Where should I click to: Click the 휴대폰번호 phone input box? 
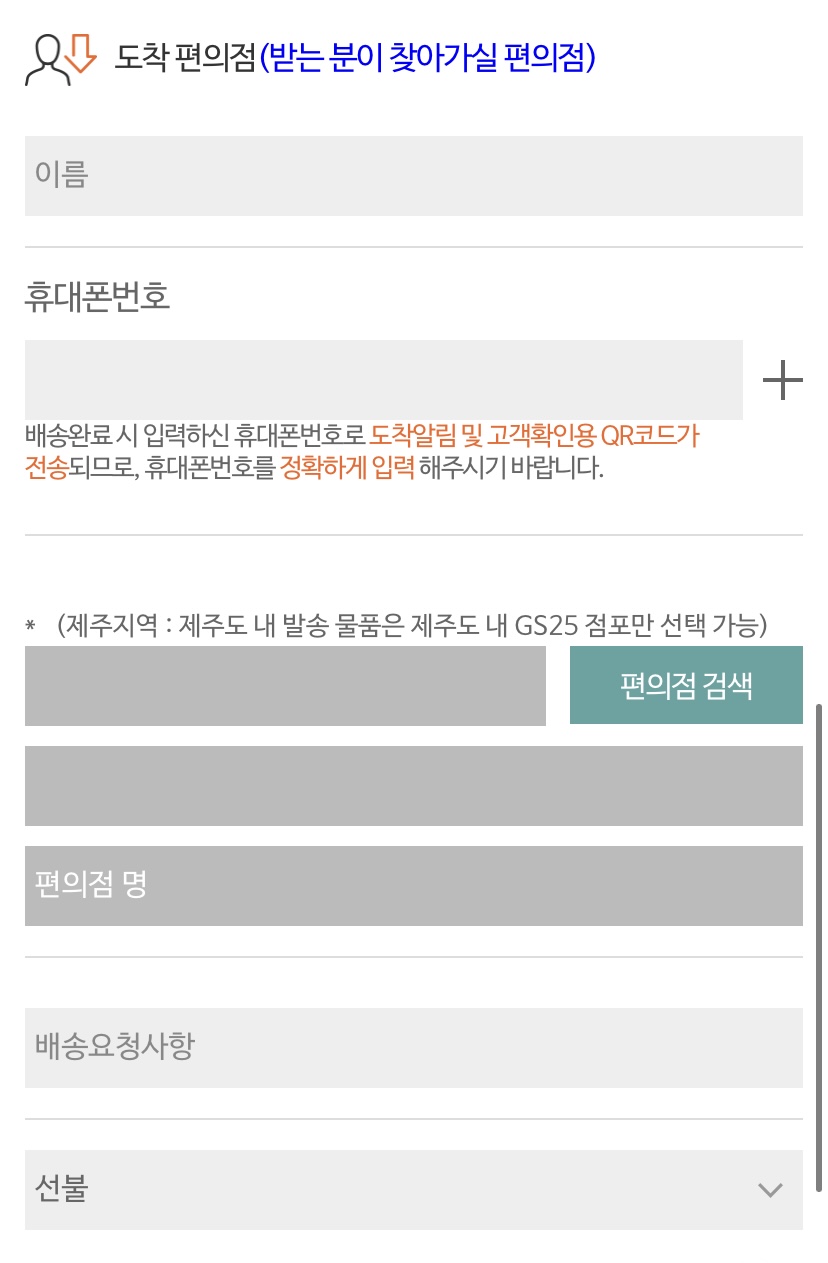[x=383, y=380]
